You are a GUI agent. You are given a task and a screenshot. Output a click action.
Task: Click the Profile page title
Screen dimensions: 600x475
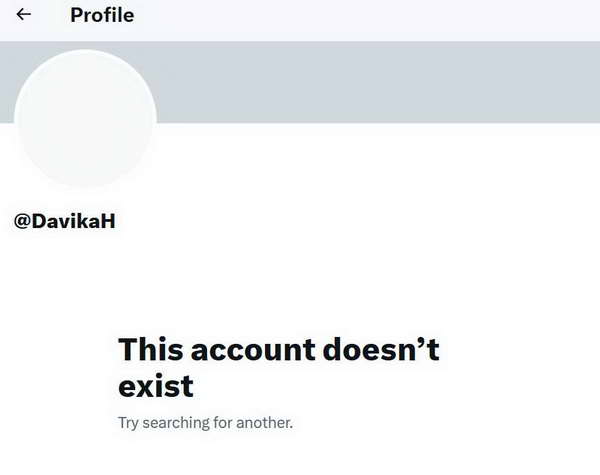pos(102,15)
